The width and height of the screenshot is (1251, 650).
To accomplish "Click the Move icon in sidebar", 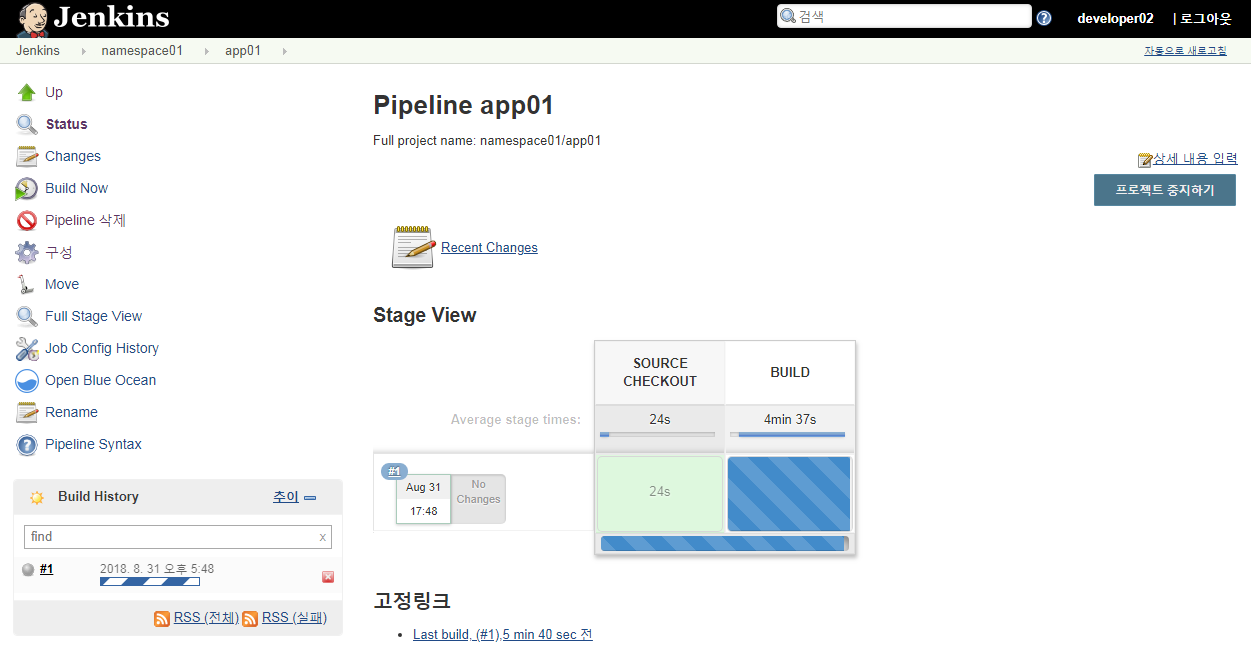I will [27, 285].
